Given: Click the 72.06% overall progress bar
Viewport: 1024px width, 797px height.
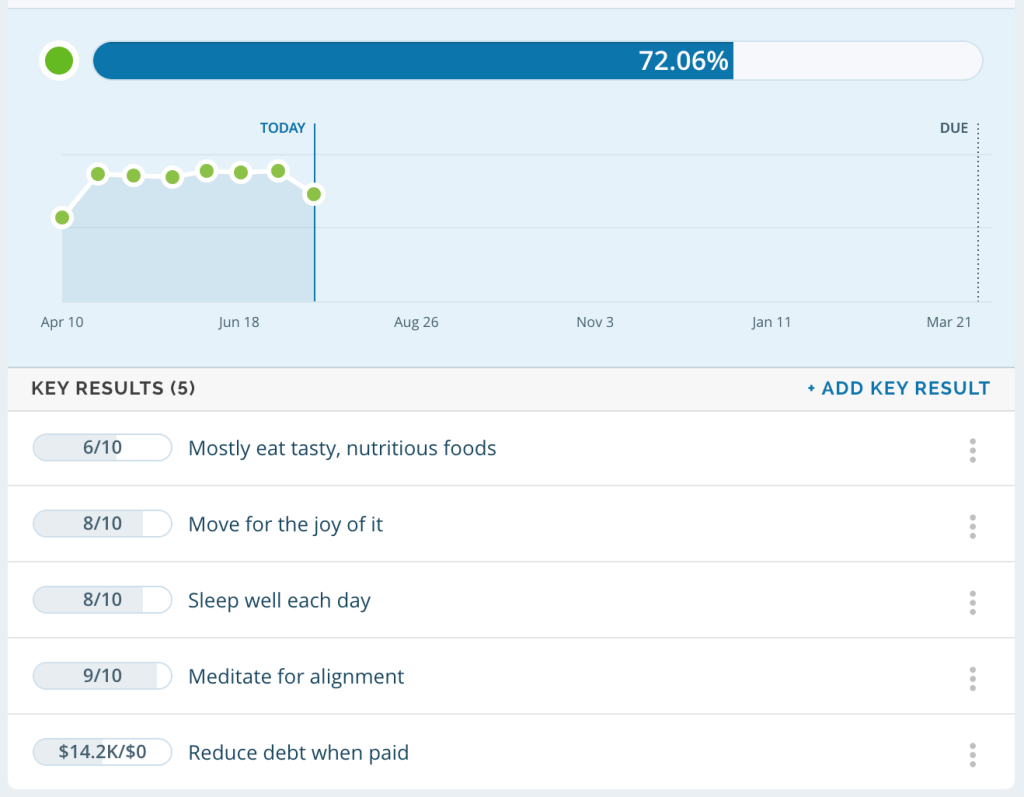Looking at the screenshot, I should coord(537,61).
